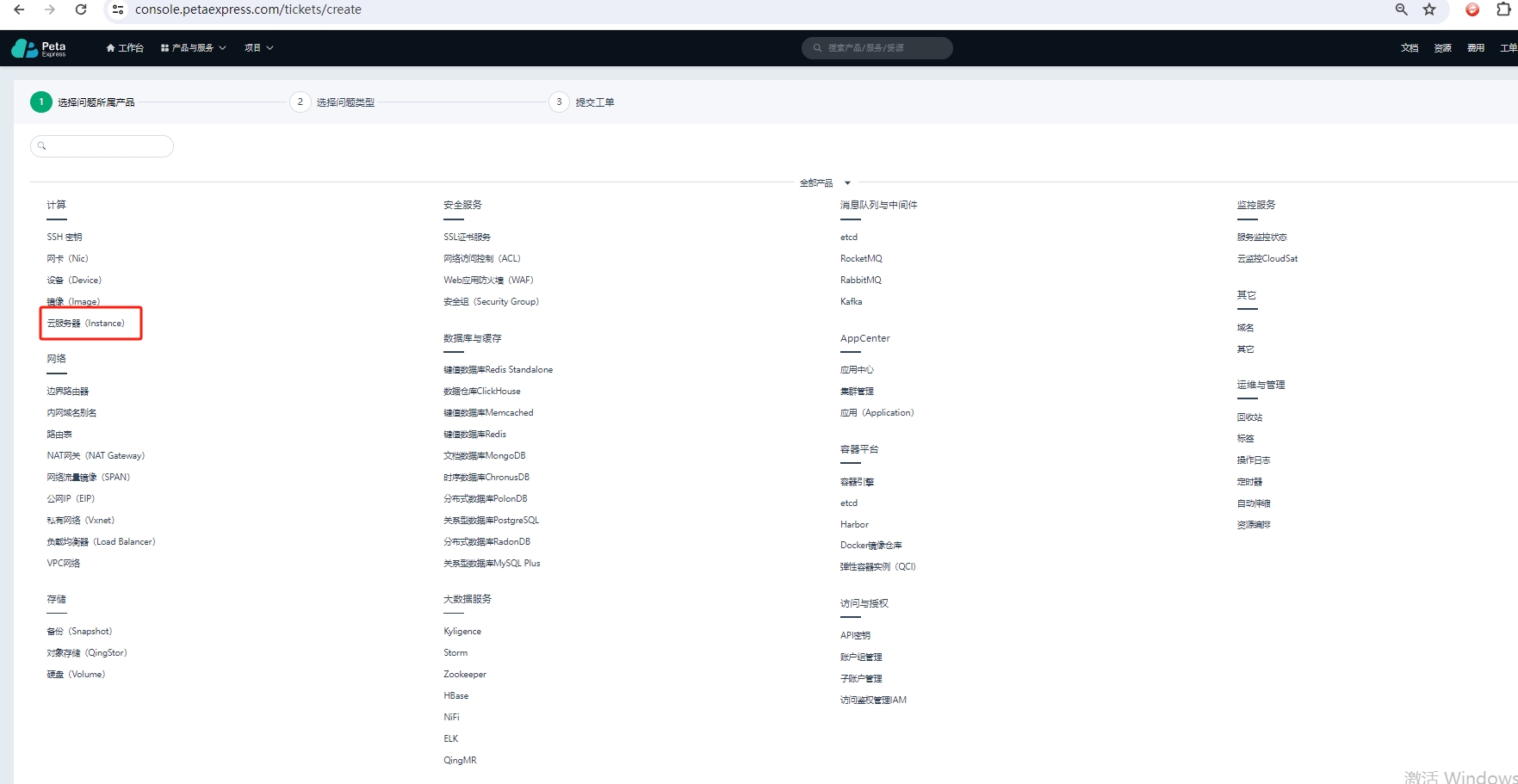Open 工单 in top right navigation
This screenshot has height=784, width=1518.
(1509, 48)
